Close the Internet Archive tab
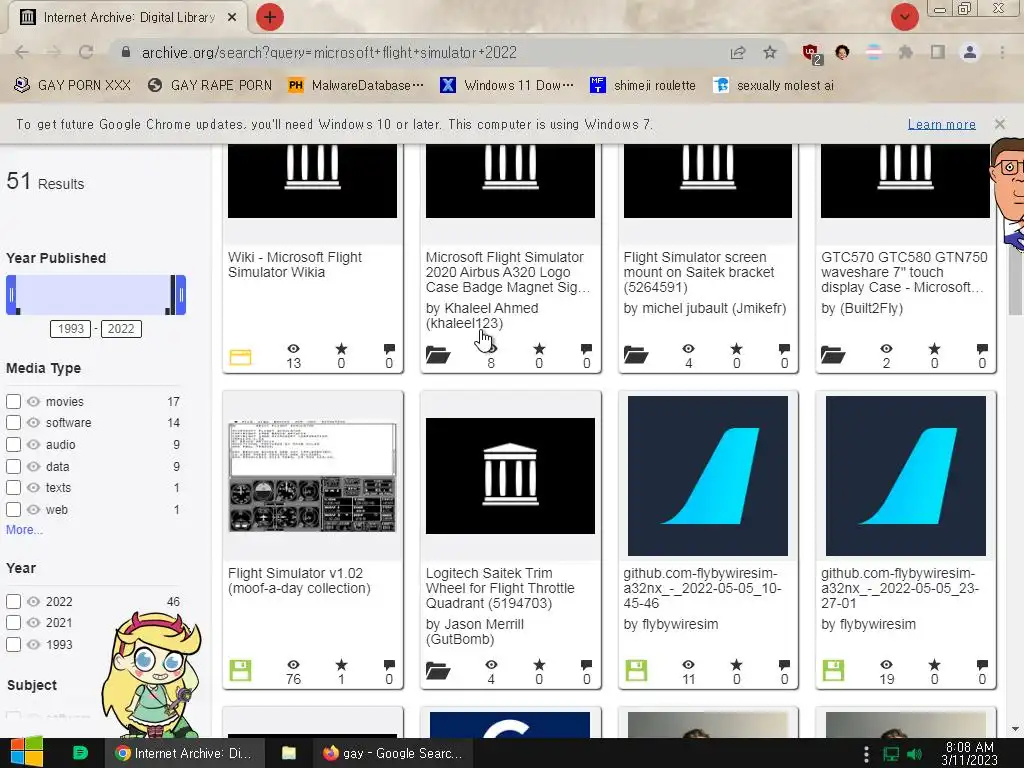The image size is (1024, 768). tap(232, 18)
